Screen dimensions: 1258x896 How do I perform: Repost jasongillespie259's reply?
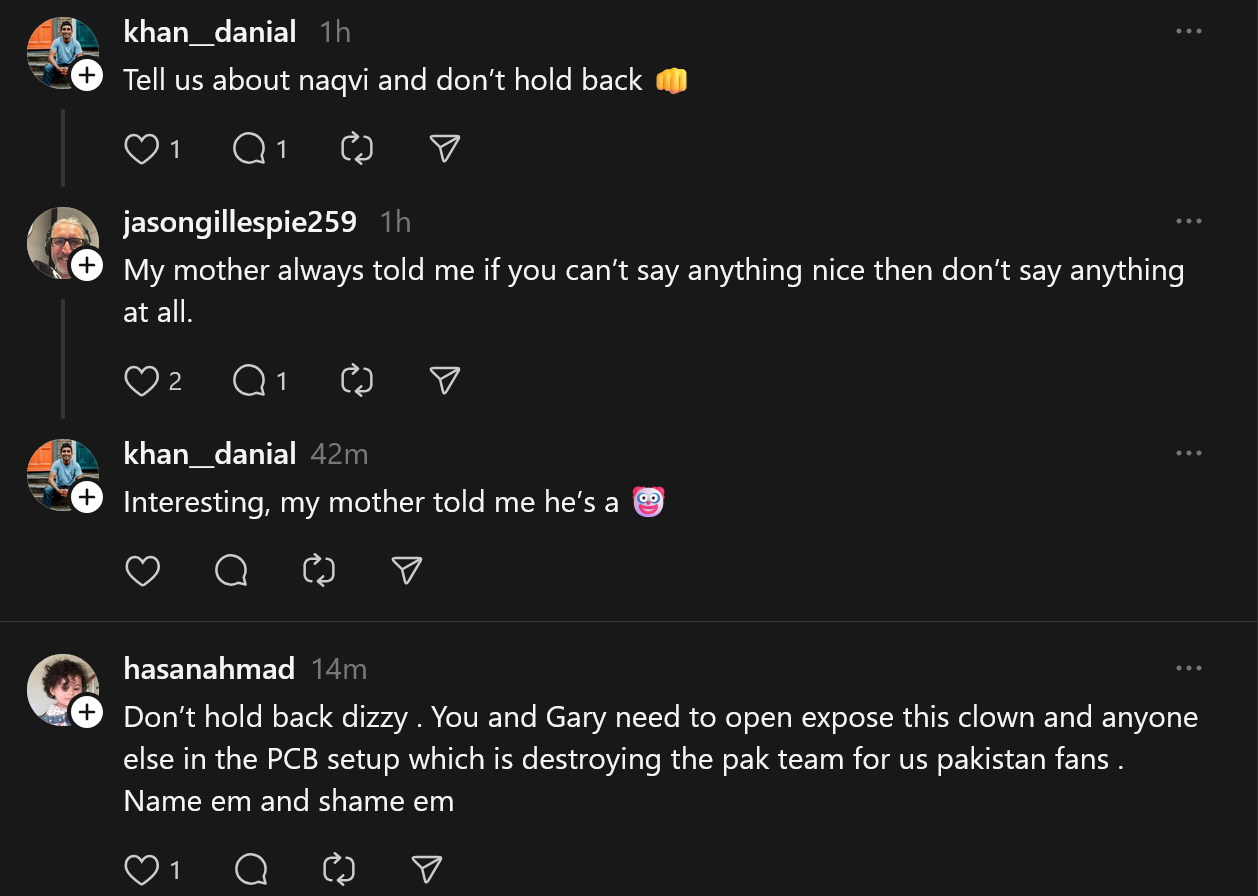click(357, 380)
